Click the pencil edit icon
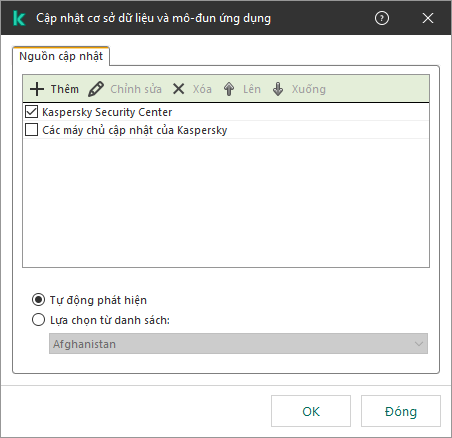The width and height of the screenshot is (452, 438). 96,89
